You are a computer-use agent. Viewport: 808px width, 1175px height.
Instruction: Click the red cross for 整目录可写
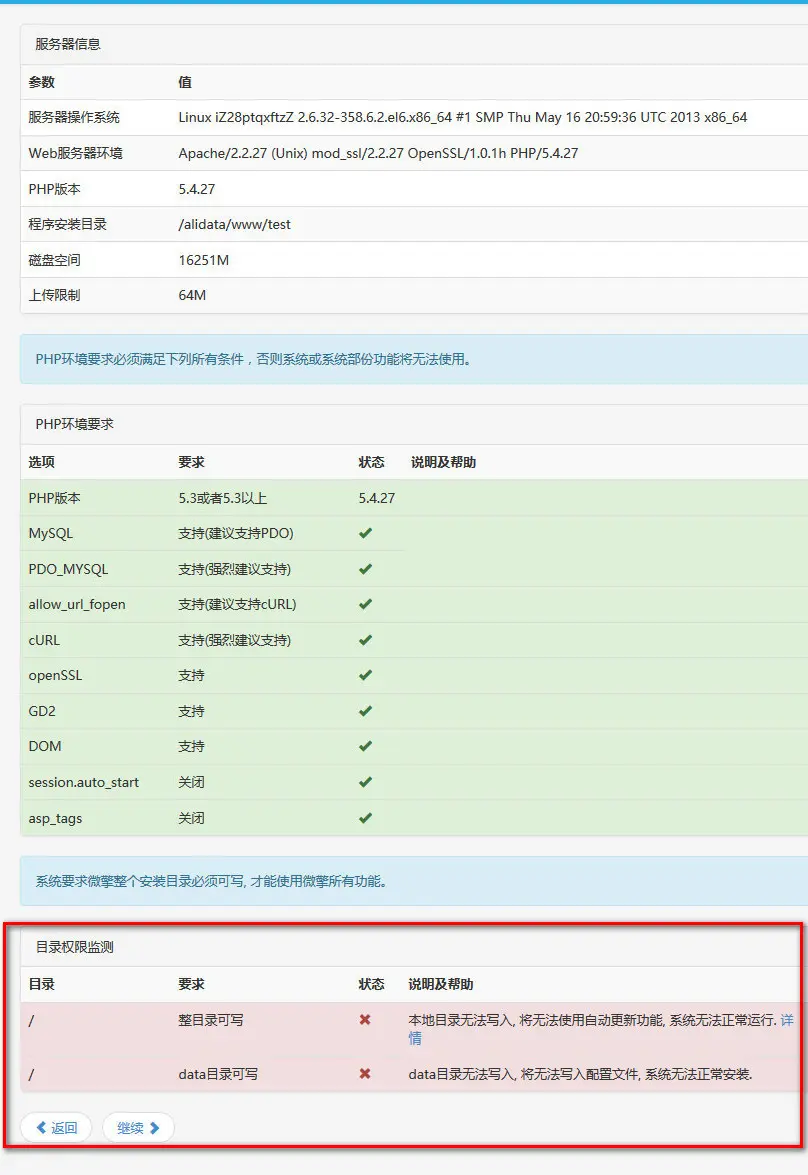365,1020
